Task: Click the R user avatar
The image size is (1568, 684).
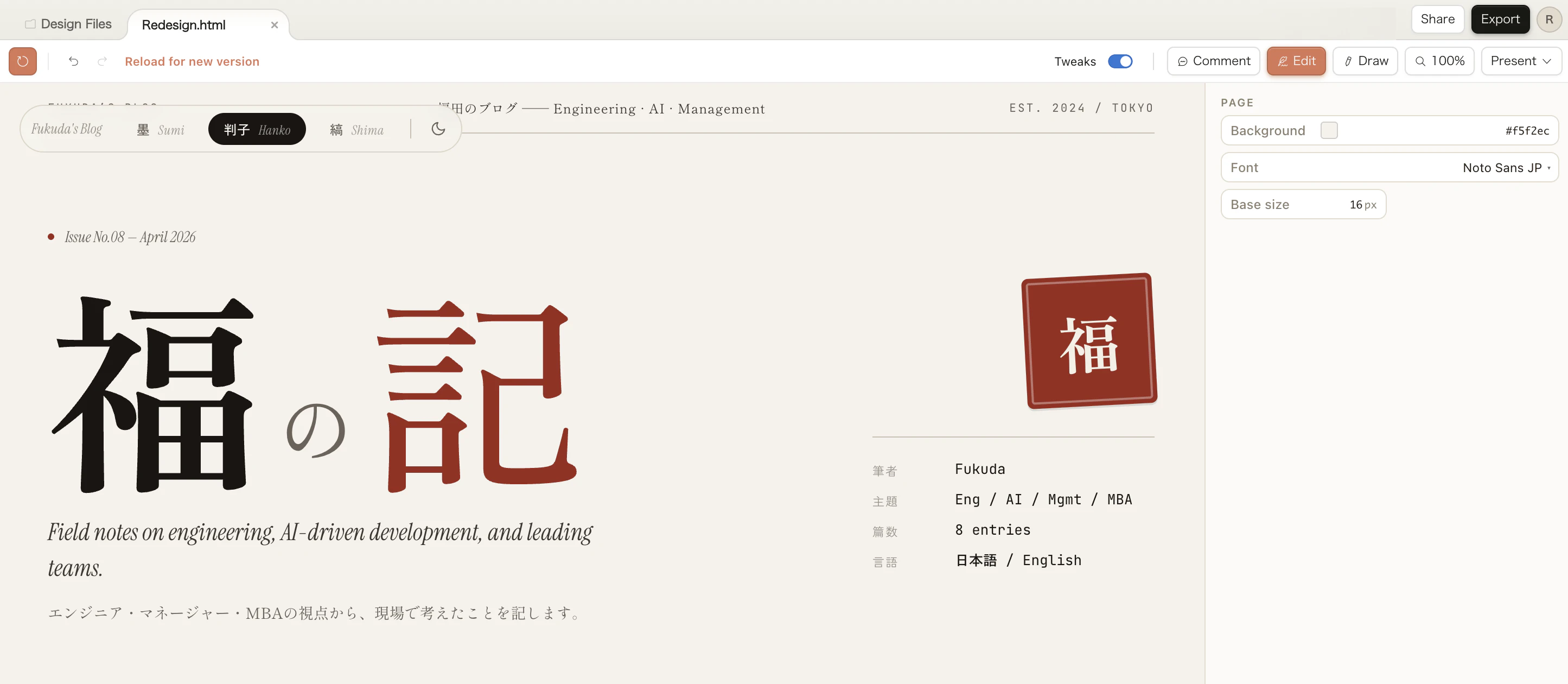Action: (x=1548, y=20)
